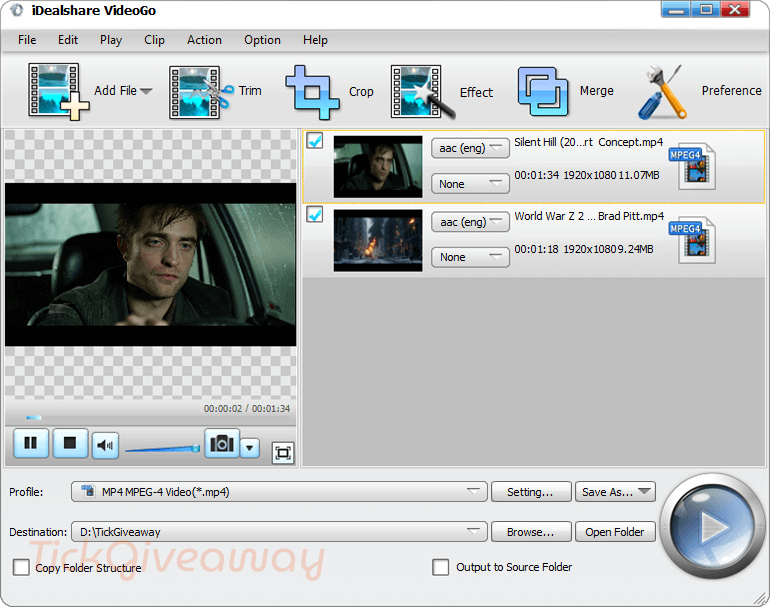Open the Profile format dropdown
This screenshot has height=607, width=770.
point(279,492)
